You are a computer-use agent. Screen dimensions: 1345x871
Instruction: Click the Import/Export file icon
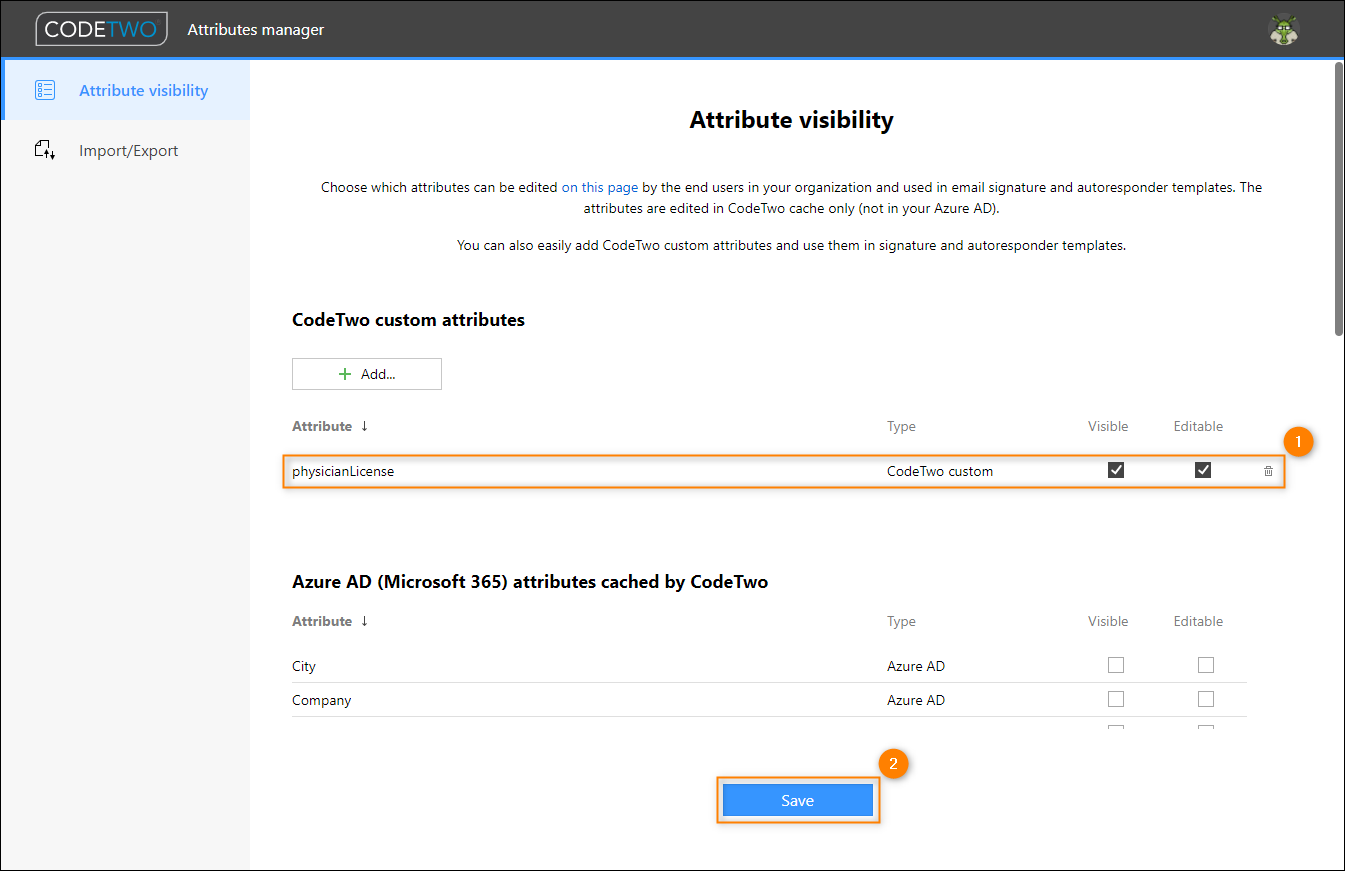coord(45,150)
